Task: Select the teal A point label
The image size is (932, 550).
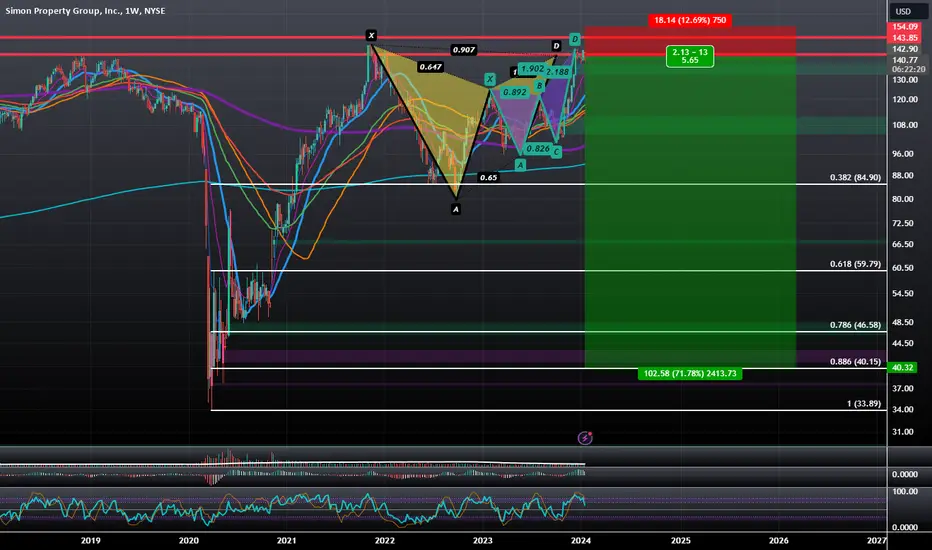Action: (x=520, y=165)
